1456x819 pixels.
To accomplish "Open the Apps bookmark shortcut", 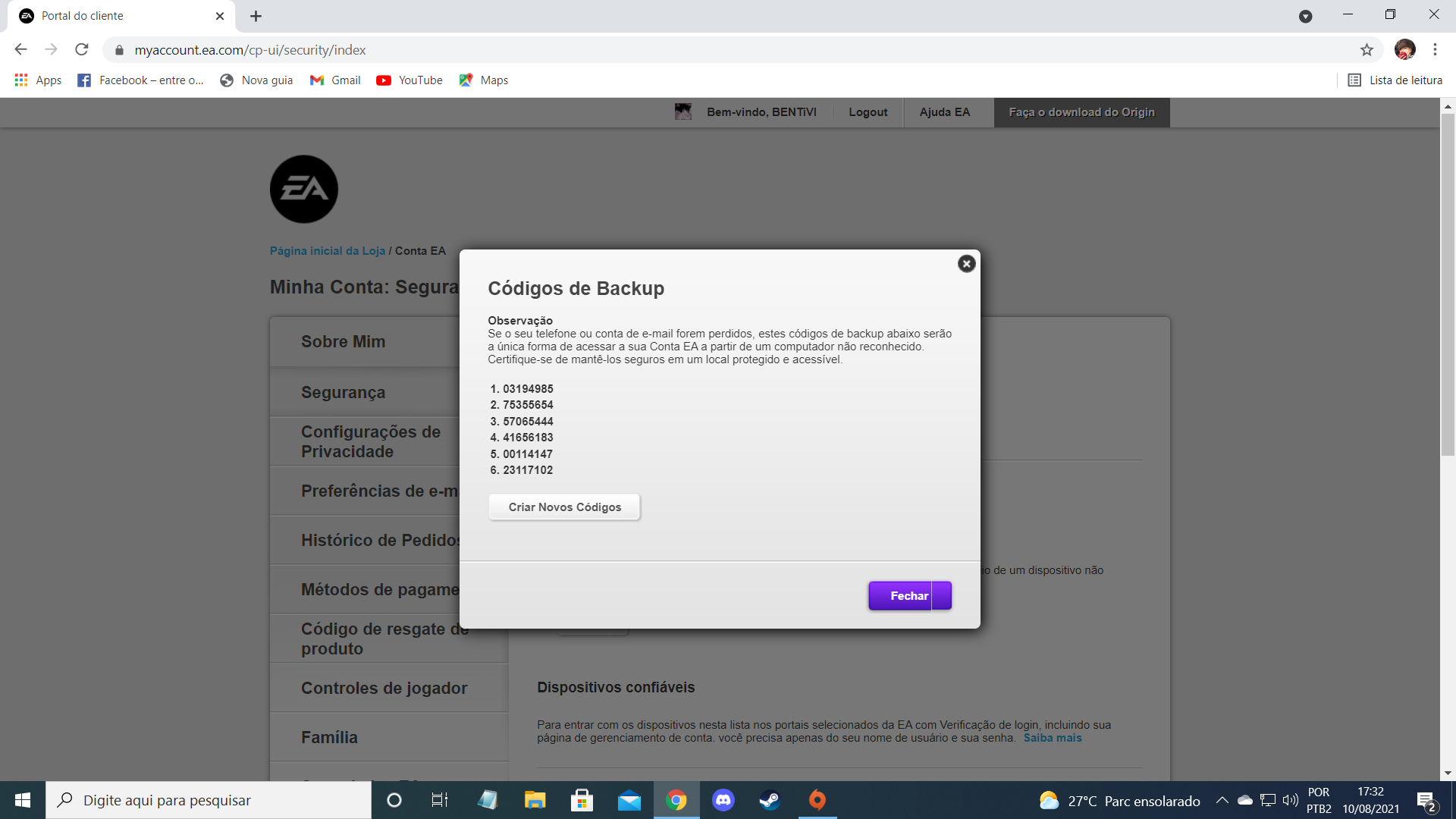I will tap(38, 80).
